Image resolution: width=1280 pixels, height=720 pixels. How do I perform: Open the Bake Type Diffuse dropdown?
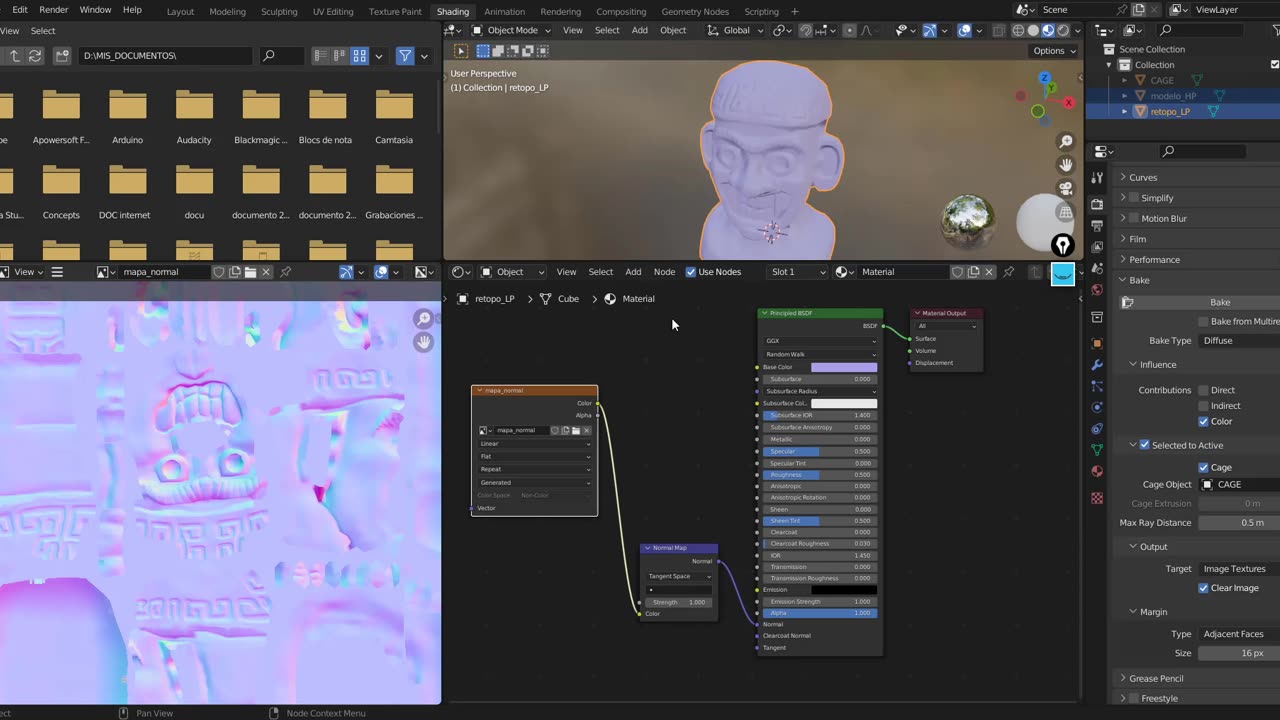tap(1239, 341)
